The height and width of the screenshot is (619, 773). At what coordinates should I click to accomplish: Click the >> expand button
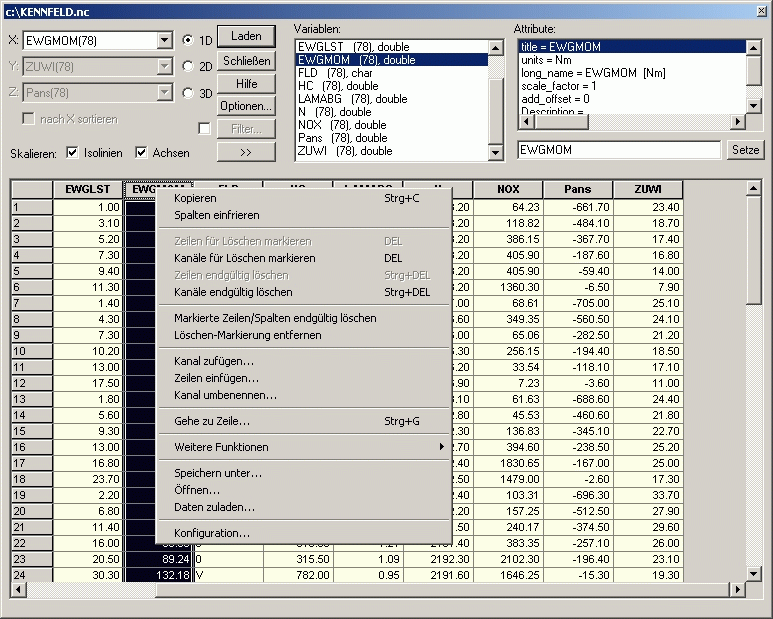[246, 152]
